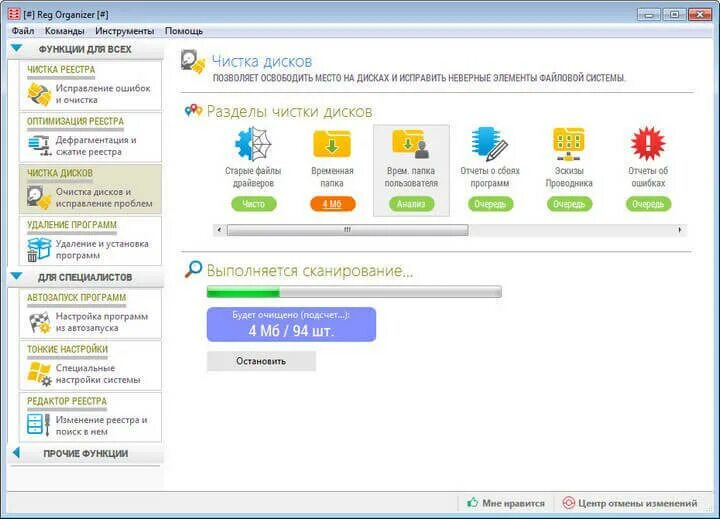Open Удаление программ section heading

[x=72, y=225]
